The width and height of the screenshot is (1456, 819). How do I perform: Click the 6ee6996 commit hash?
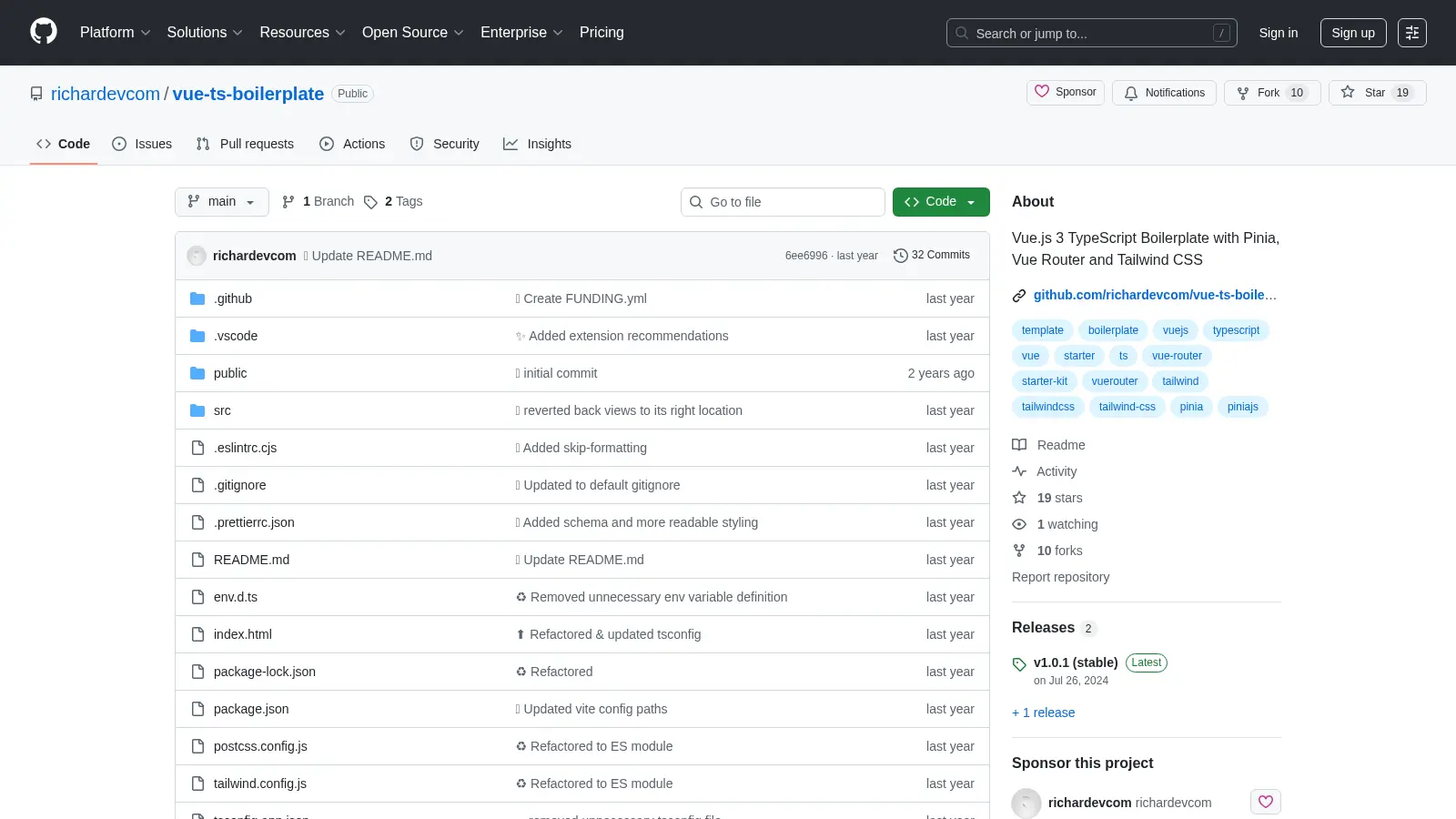pos(806,256)
